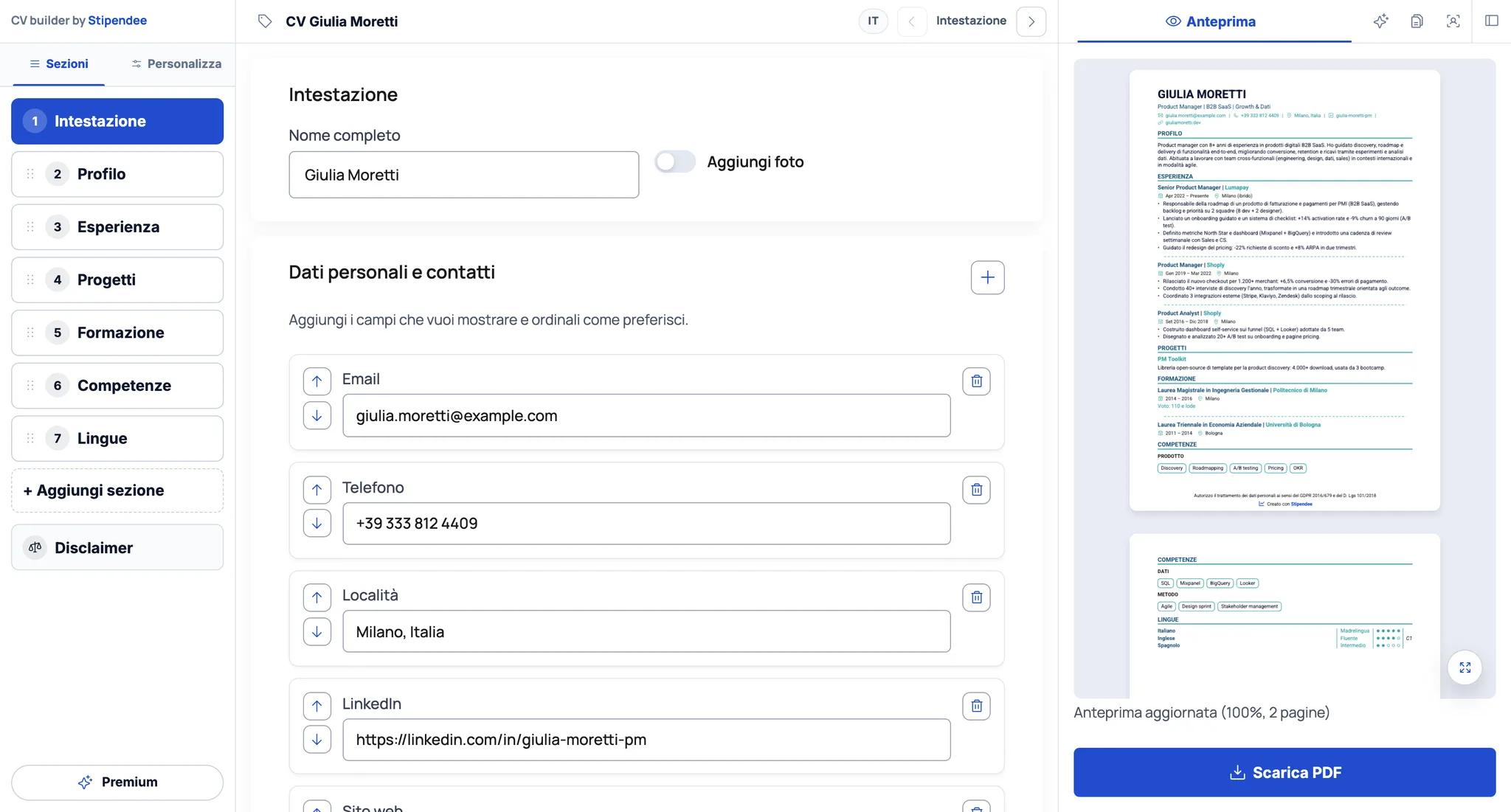The height and width of the screenshot is (812, 1511).
Task: Open the Disclaimer section
Action: (117, 547)
